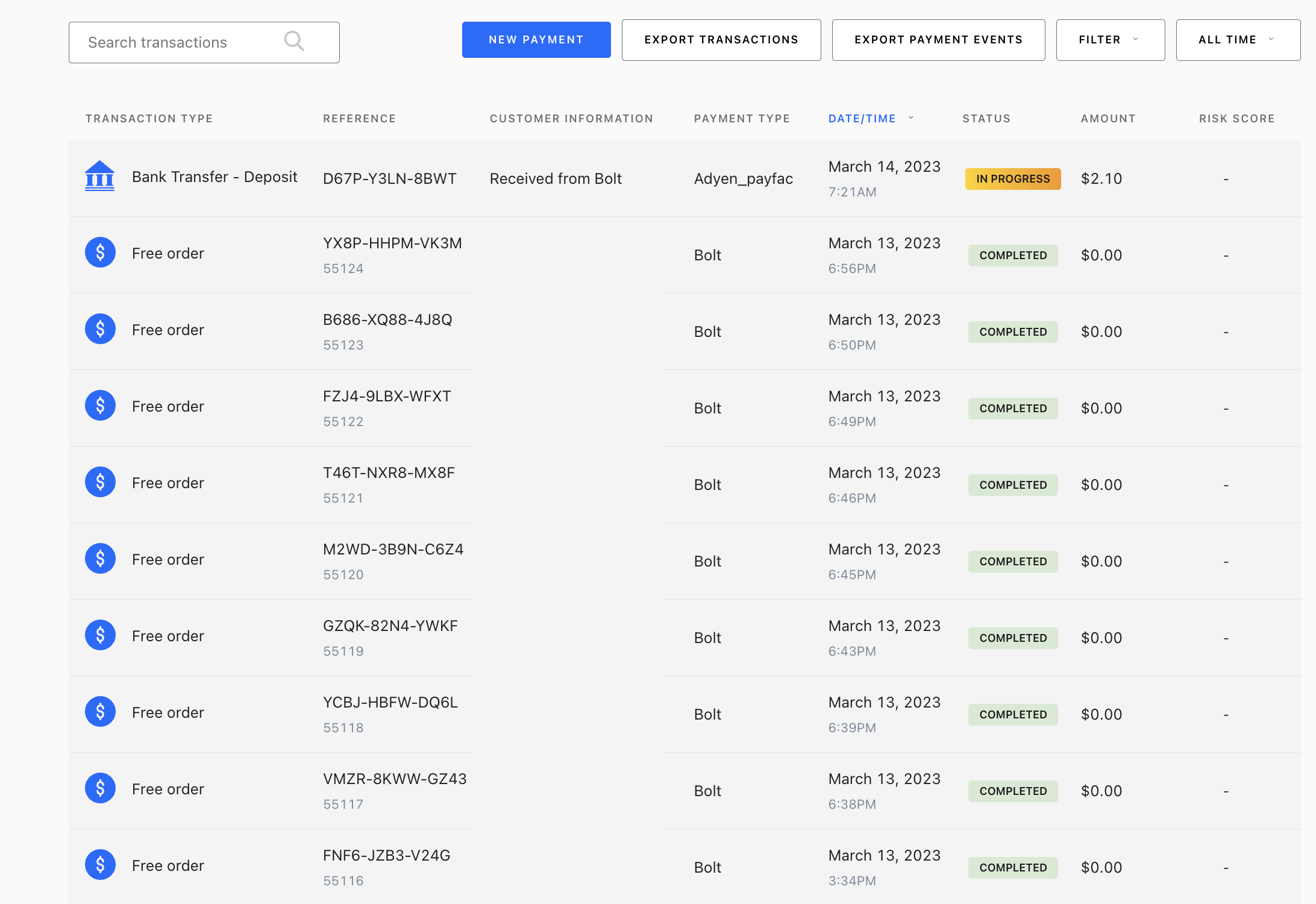Screen dimensions: 1316x904
Task: Click reference M2WD-3B9N-C6Z4
Action: point(393,550)
